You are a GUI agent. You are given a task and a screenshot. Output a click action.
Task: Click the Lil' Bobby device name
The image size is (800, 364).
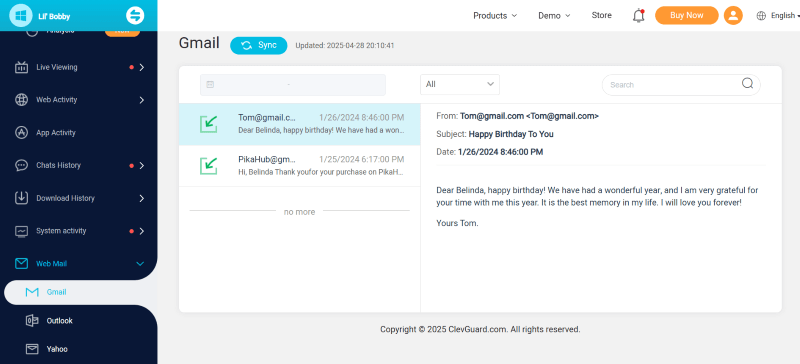pos(54,16)
